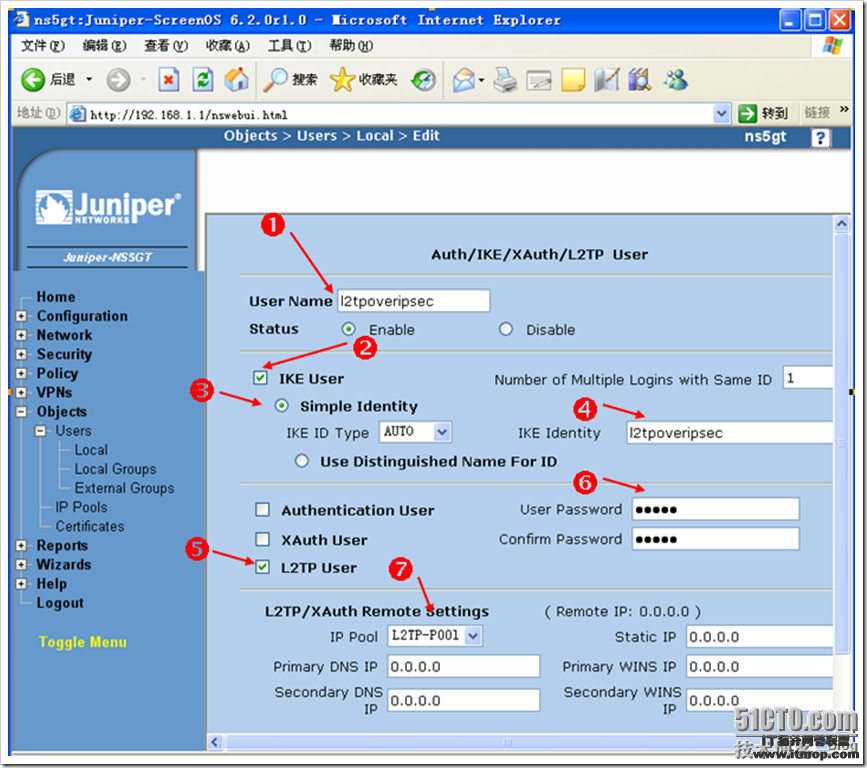
Task: Click the User Name input field
Action: coord(414,301)
